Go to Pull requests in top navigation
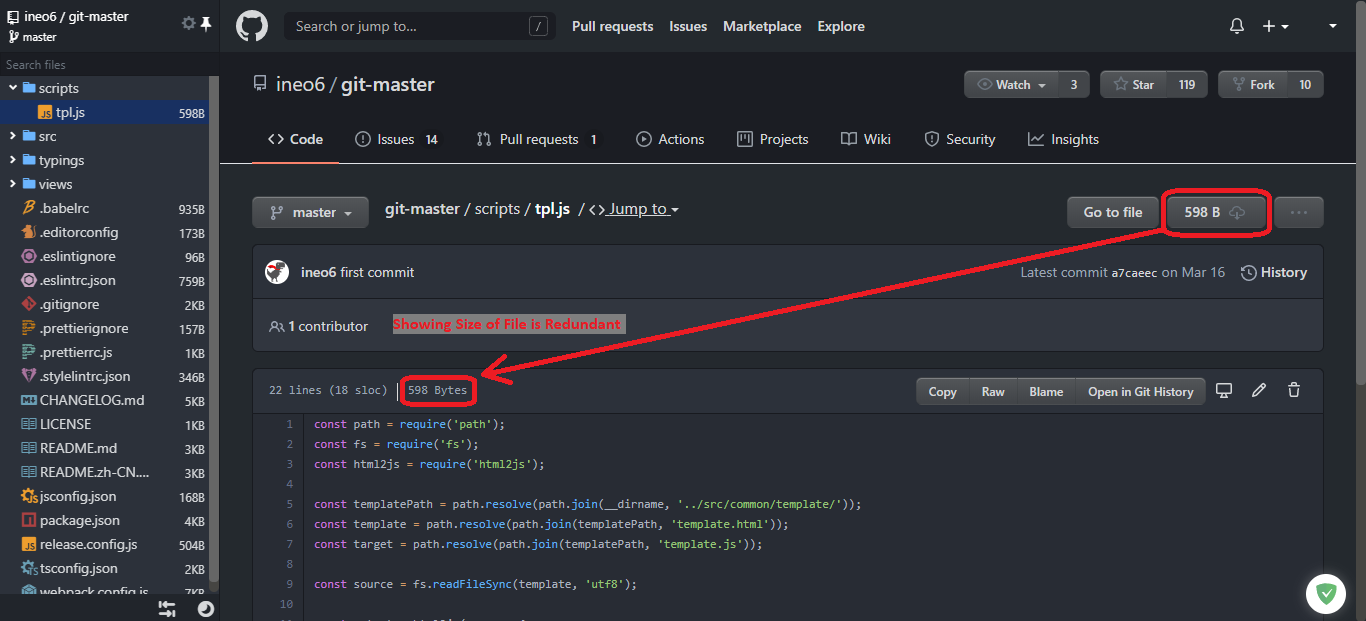 [612, 26]
